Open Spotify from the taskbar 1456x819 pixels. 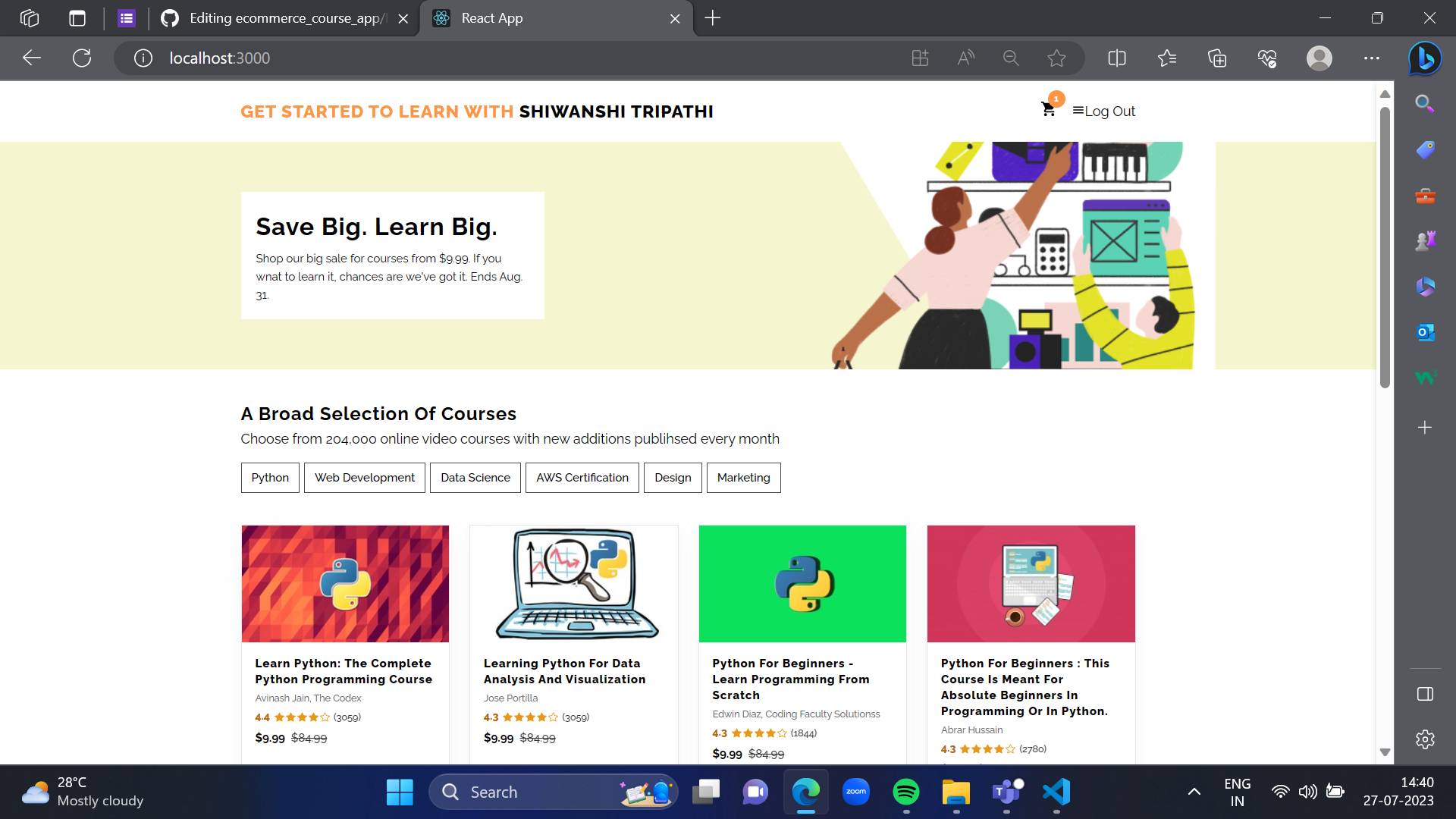pos(906,791)
